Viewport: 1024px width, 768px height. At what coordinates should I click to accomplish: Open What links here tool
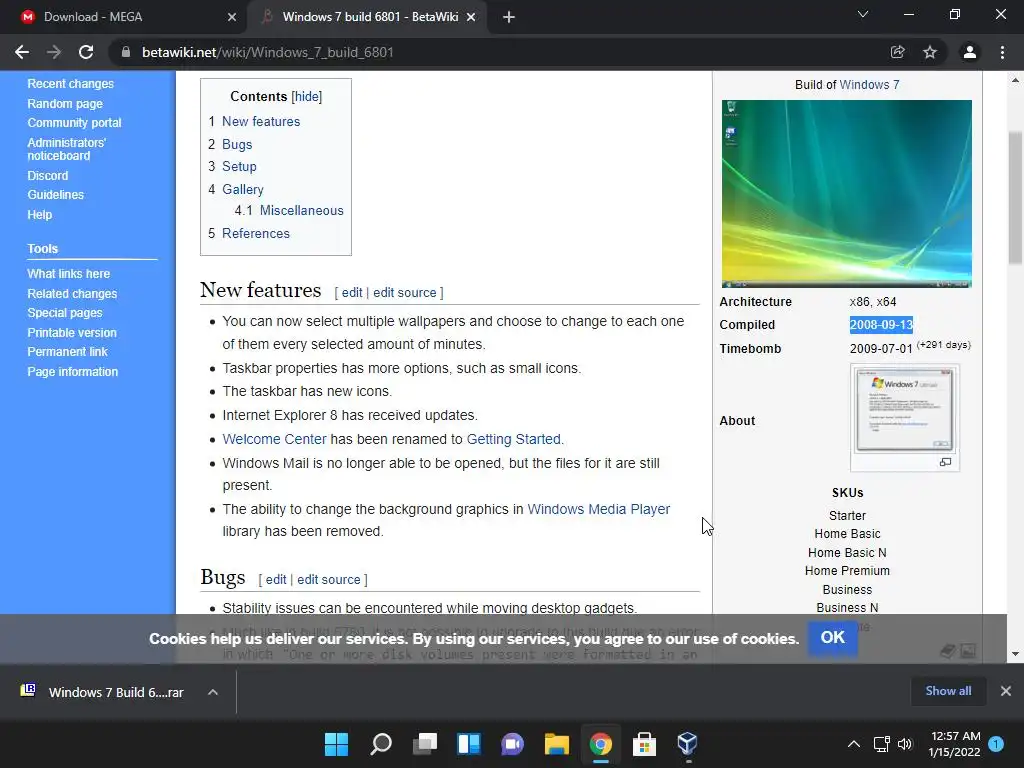pos(69,274)
